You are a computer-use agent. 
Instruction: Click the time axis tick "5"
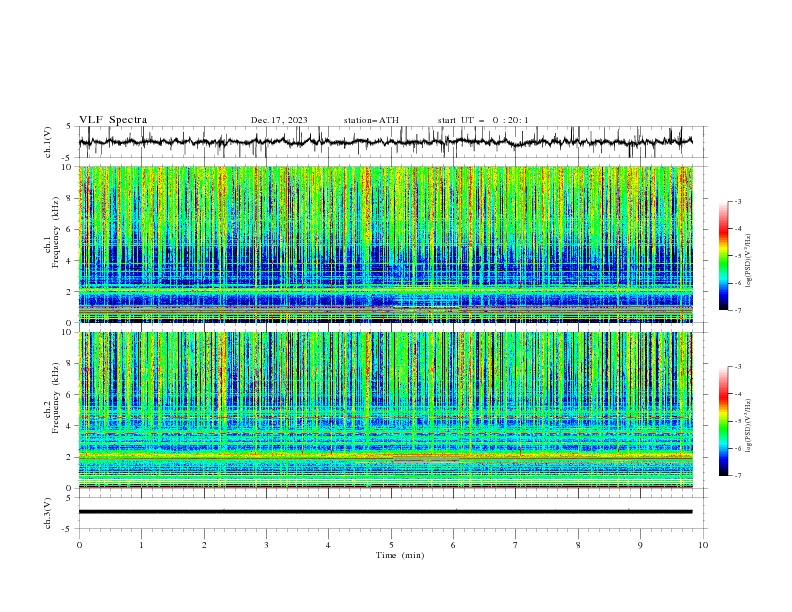point(391,545)
